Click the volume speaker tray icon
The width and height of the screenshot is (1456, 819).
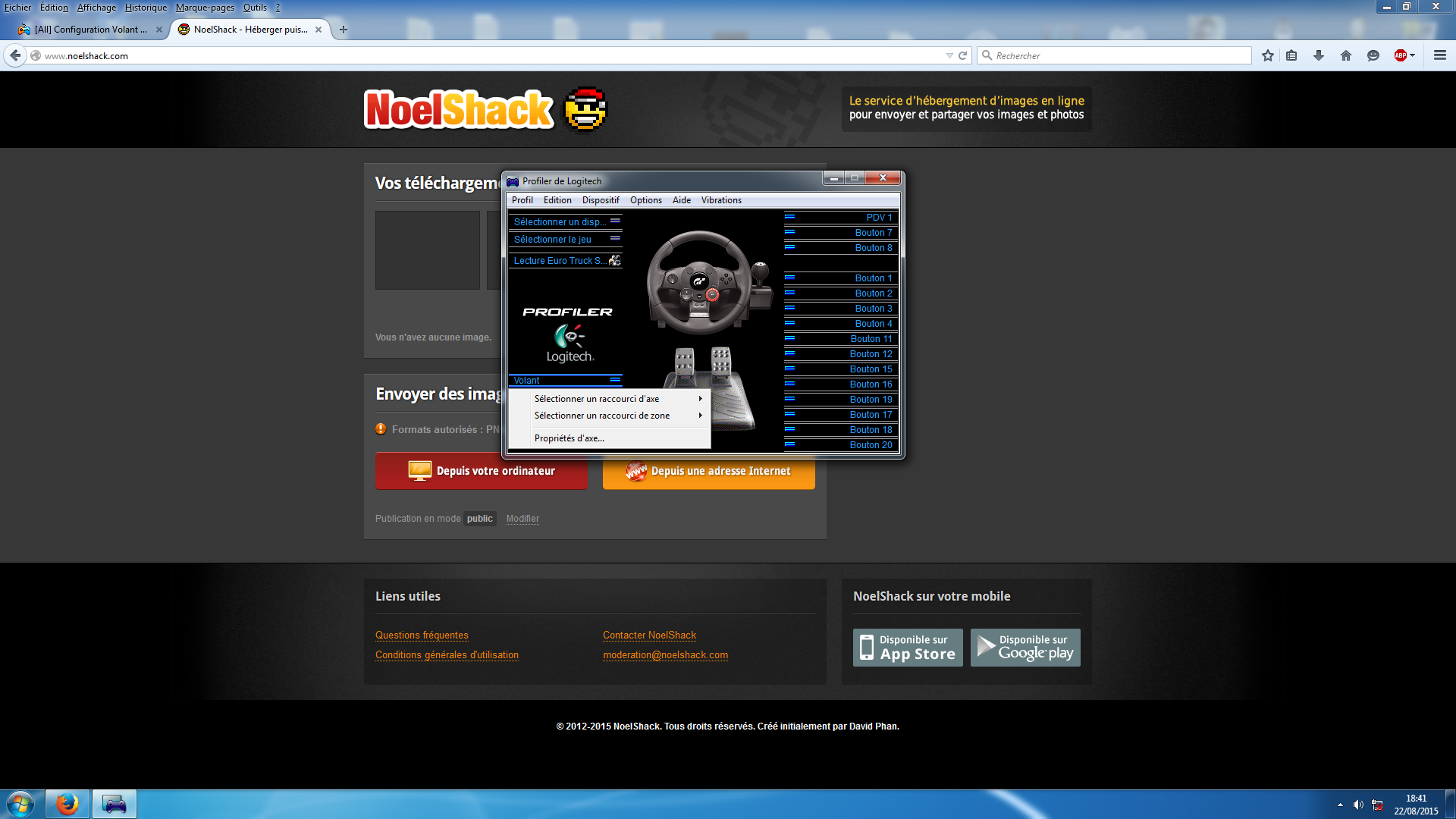point(1358,805)
